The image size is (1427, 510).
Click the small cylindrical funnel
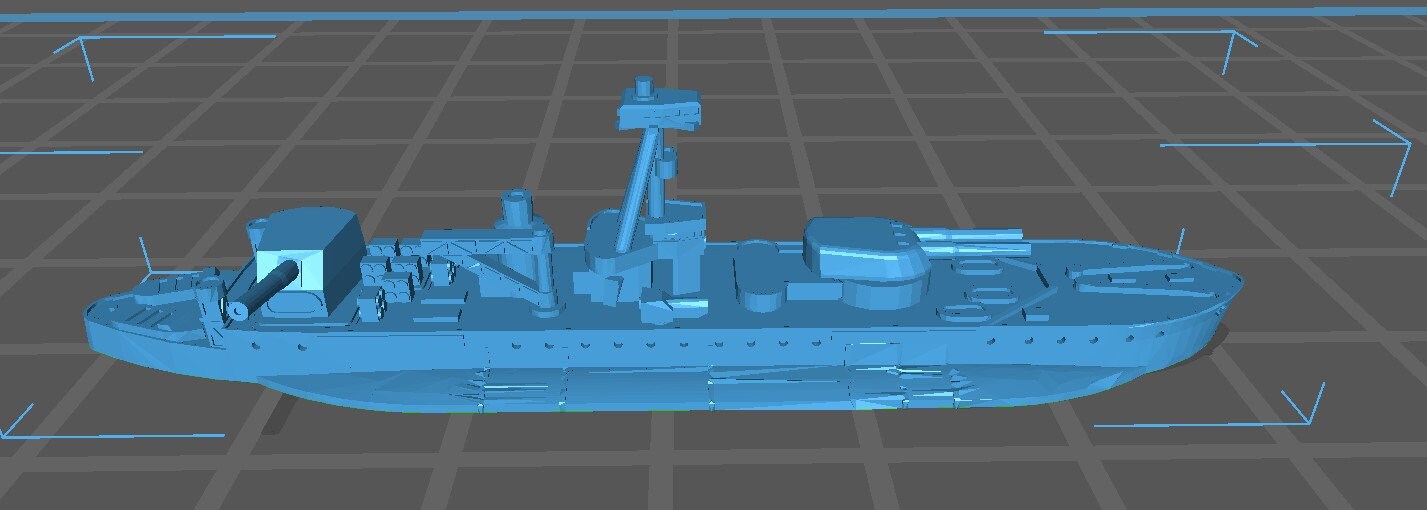(x=517, y=208)
